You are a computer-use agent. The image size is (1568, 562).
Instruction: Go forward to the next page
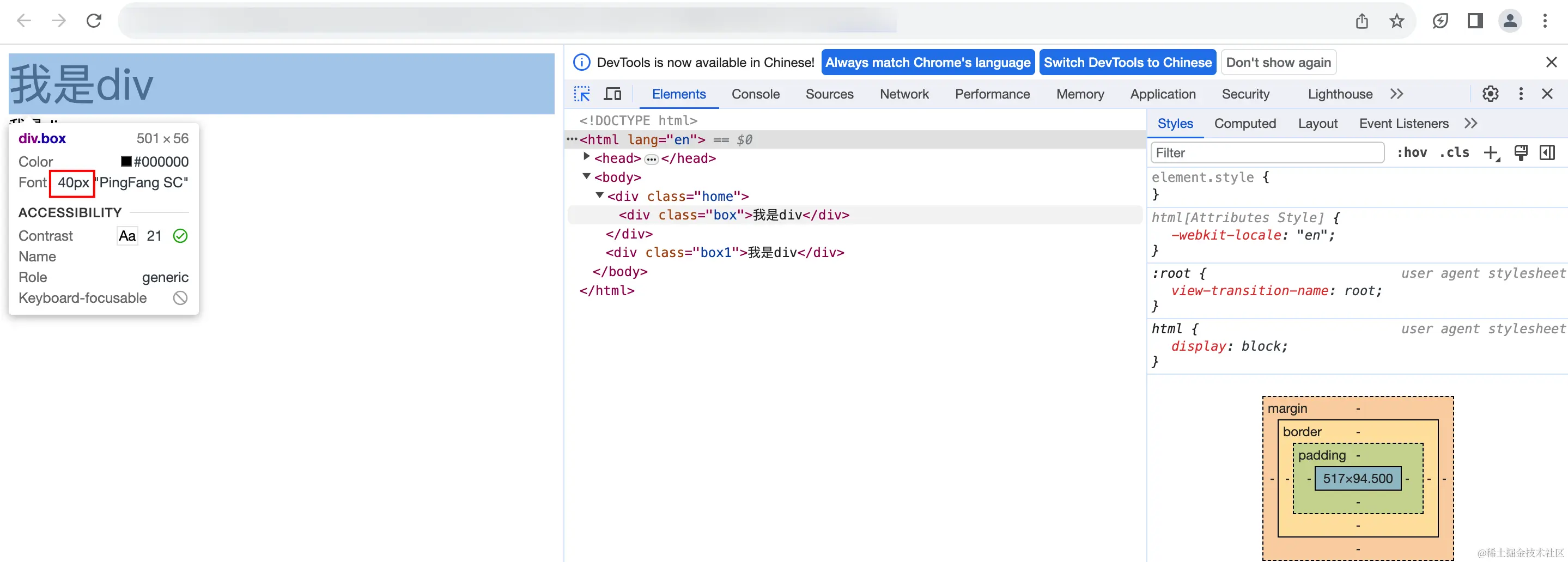(59, 21)
